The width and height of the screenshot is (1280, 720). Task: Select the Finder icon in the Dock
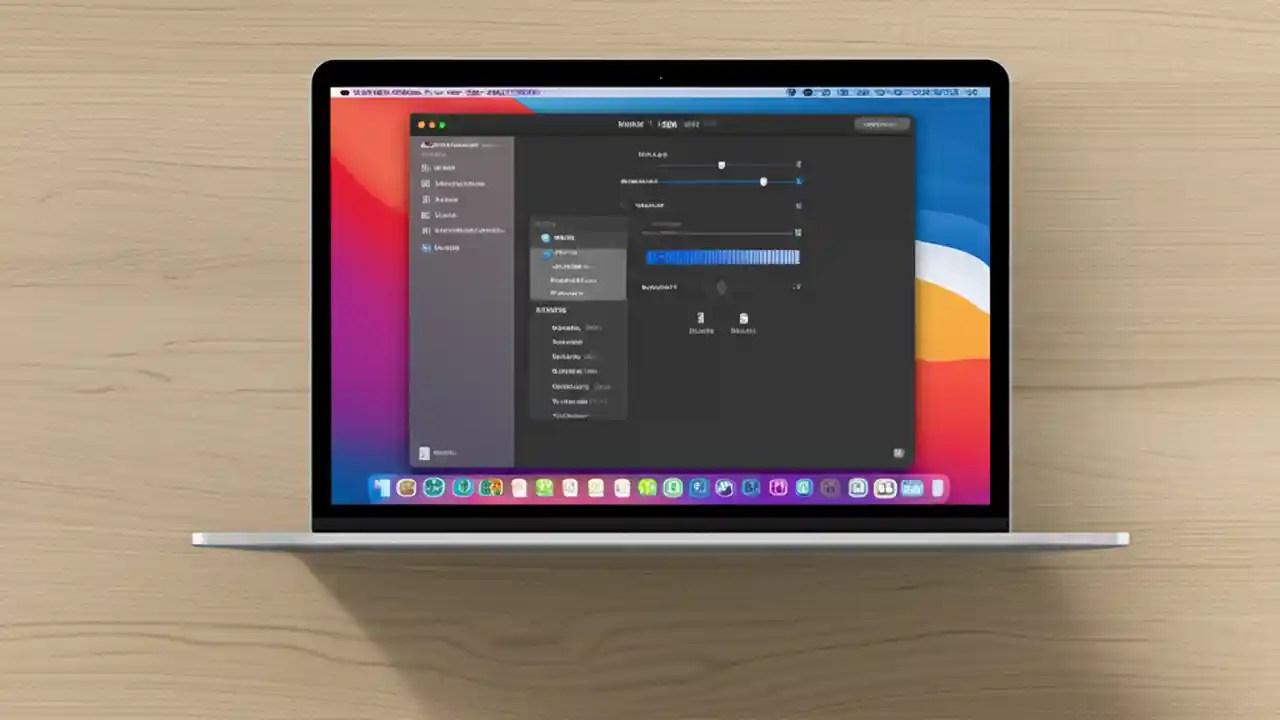383,487
